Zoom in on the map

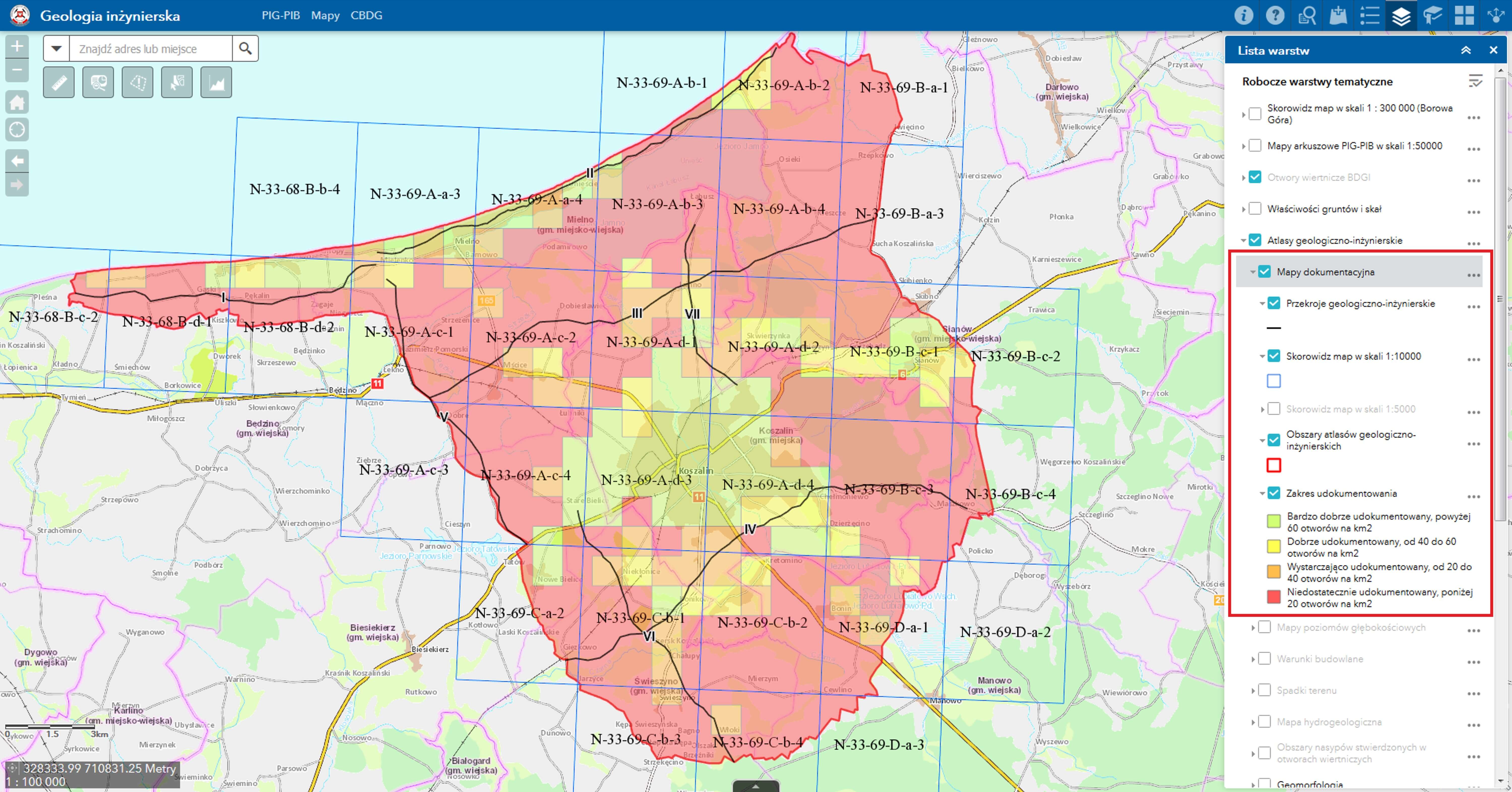[x=17, y=46]
